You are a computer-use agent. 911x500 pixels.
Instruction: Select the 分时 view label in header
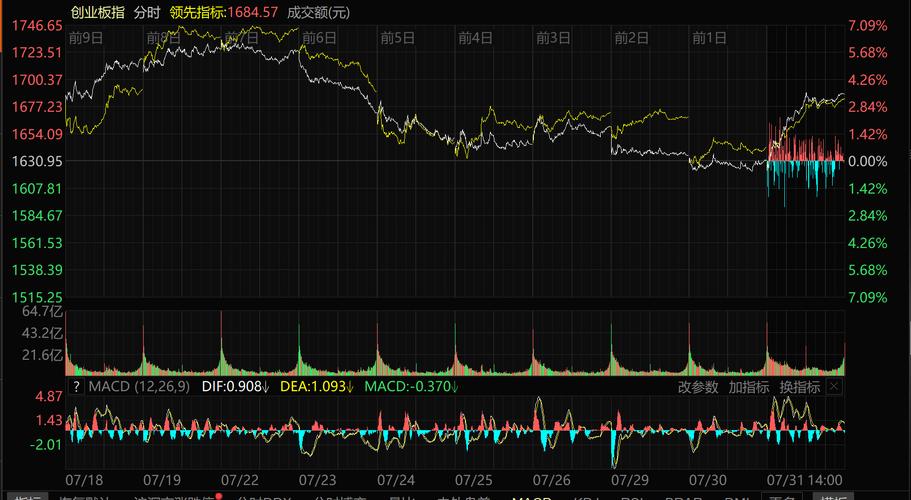pyautogui.click(x=146, y=12)
